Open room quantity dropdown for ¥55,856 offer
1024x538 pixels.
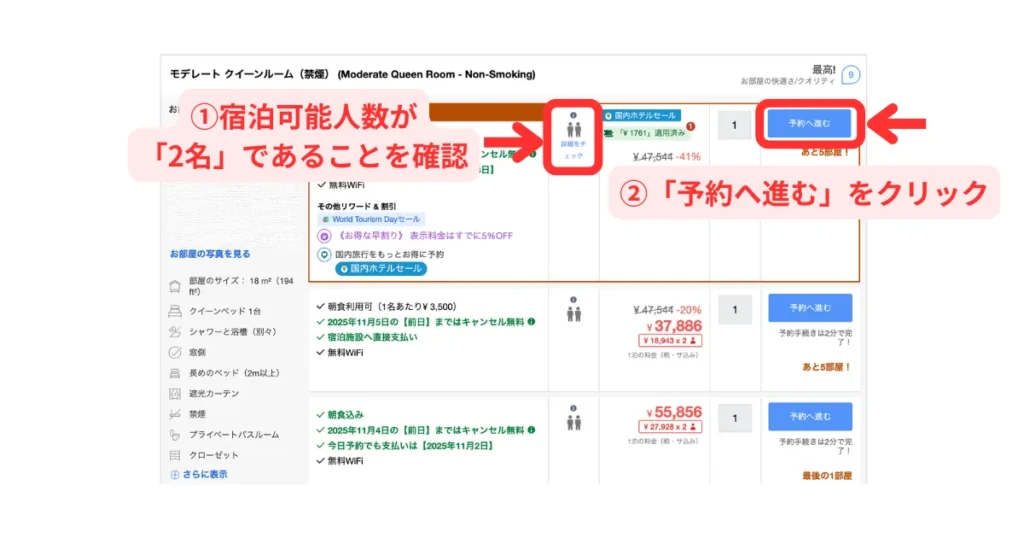735,417
